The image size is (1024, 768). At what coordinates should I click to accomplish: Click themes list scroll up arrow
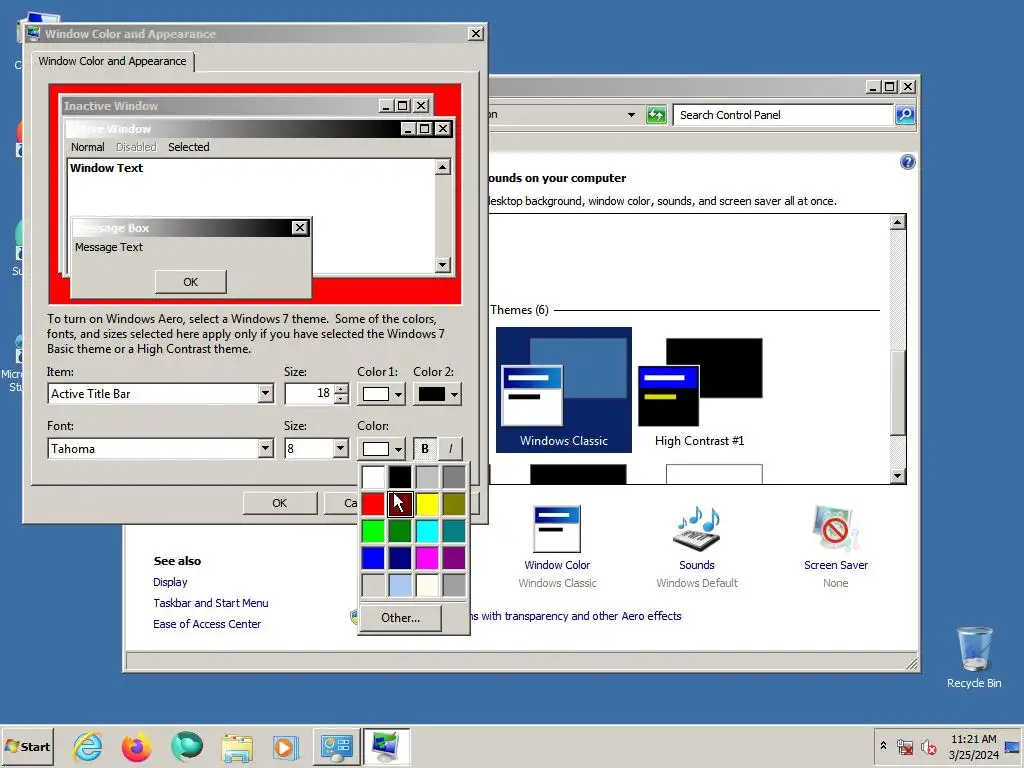pyautogui.click(x=898, y=222)
